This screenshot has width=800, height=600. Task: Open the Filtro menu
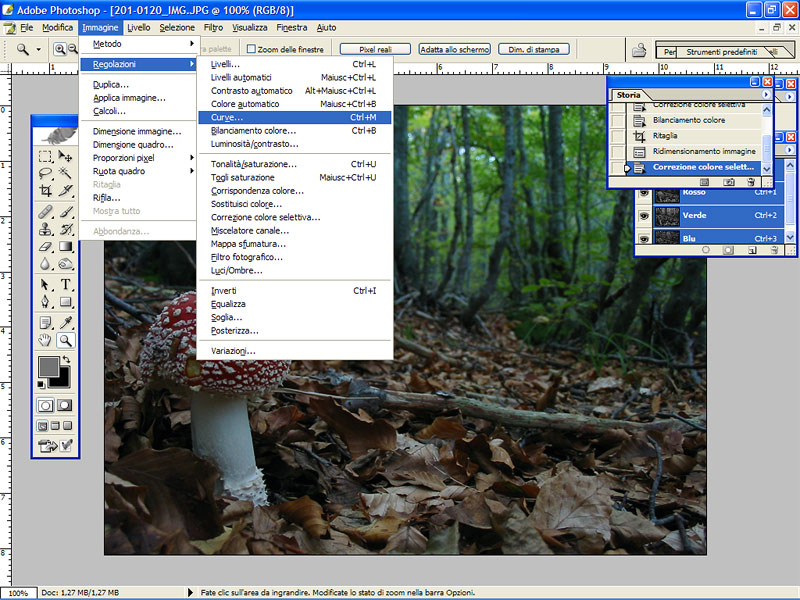[x=213, y=28]
